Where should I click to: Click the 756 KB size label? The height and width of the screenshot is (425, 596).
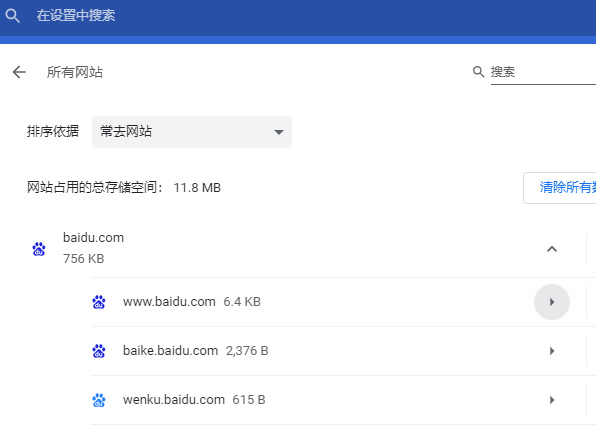(84, 259)
